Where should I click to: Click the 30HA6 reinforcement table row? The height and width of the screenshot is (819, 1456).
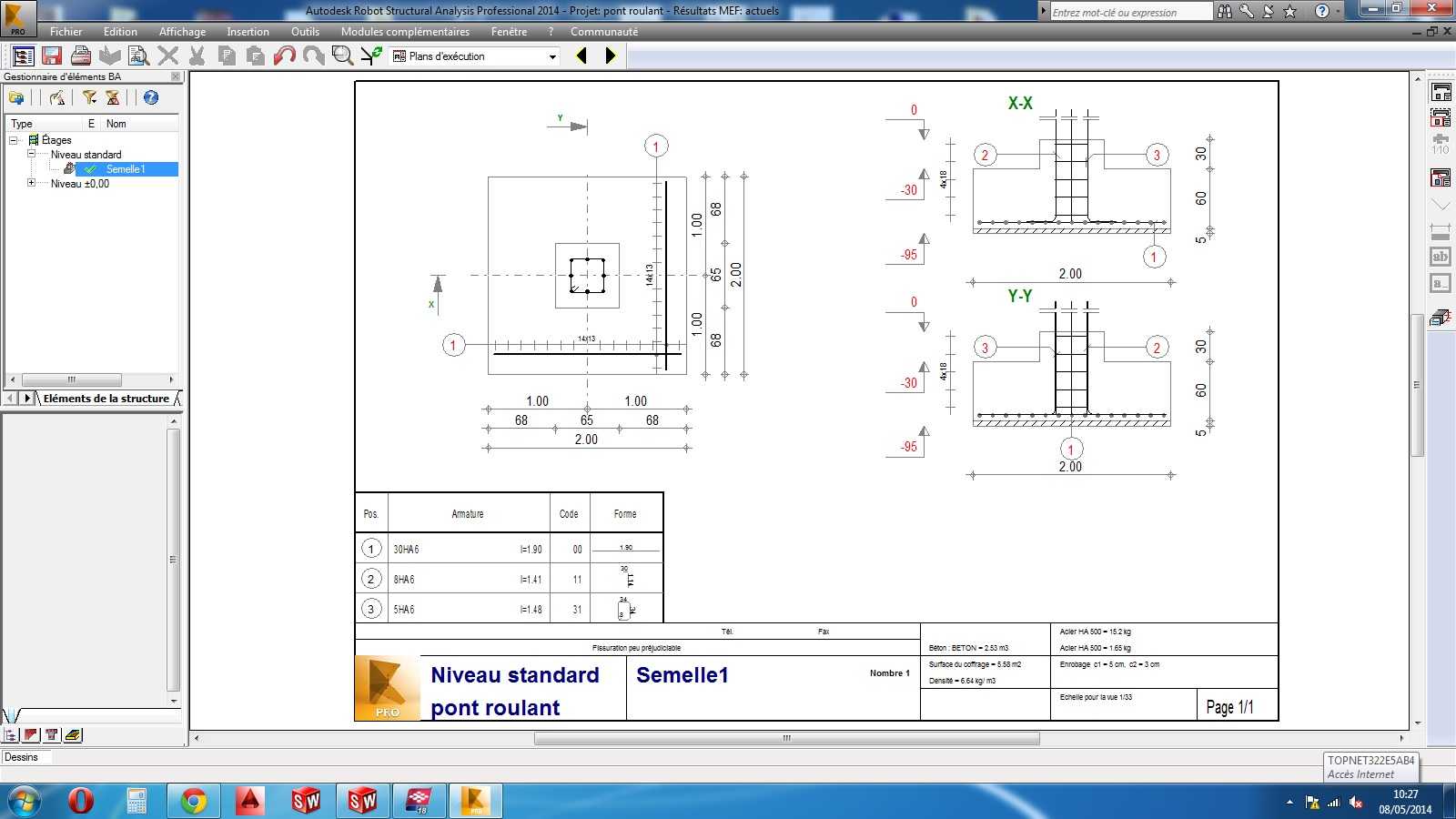coord(509,549)
